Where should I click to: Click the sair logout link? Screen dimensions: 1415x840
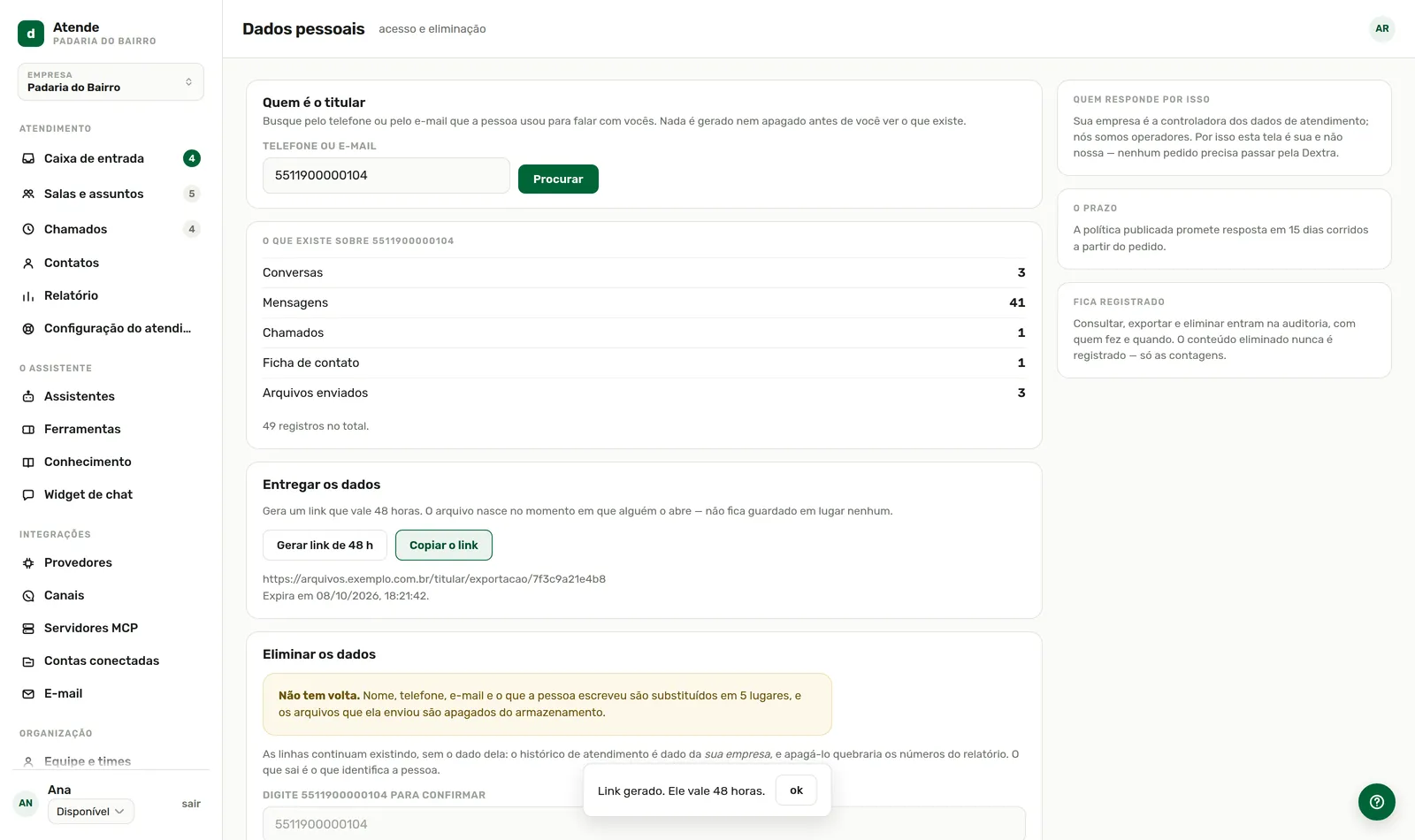191,804
